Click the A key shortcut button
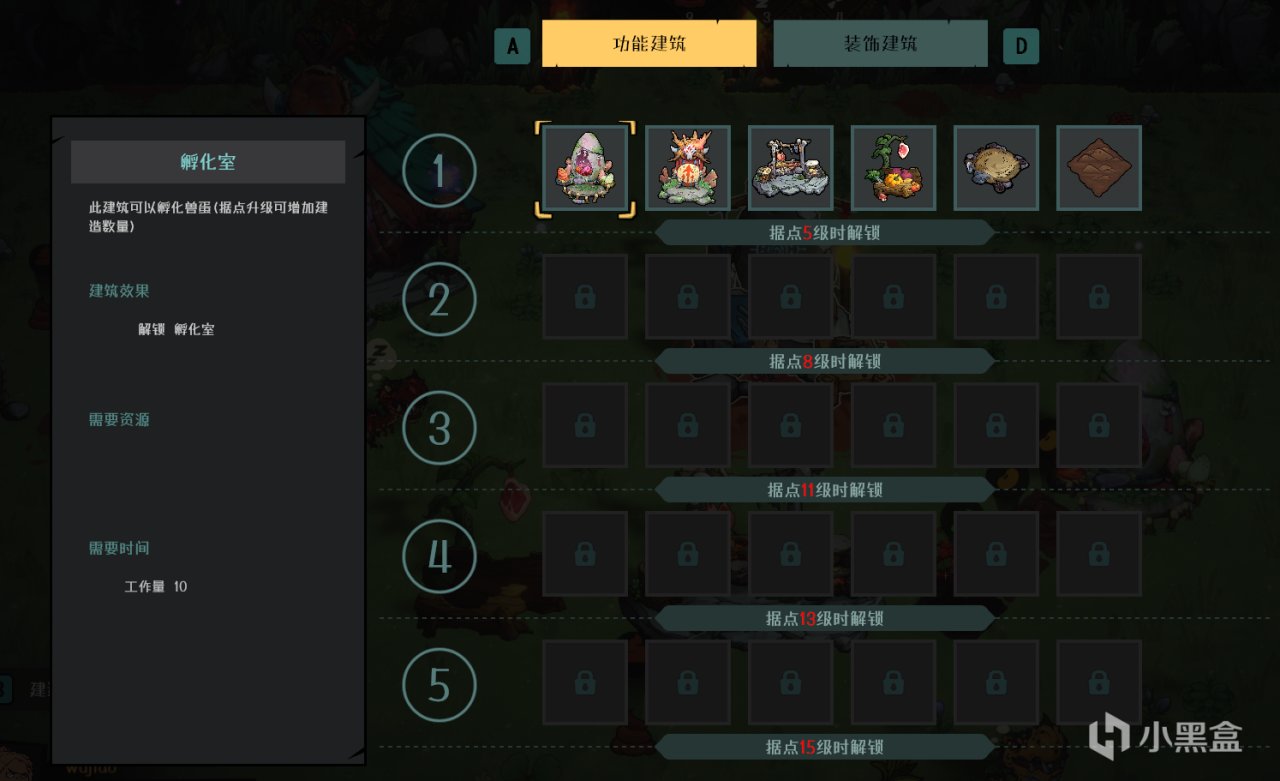This screenshot has width=1280, height=781. [512, 46]
